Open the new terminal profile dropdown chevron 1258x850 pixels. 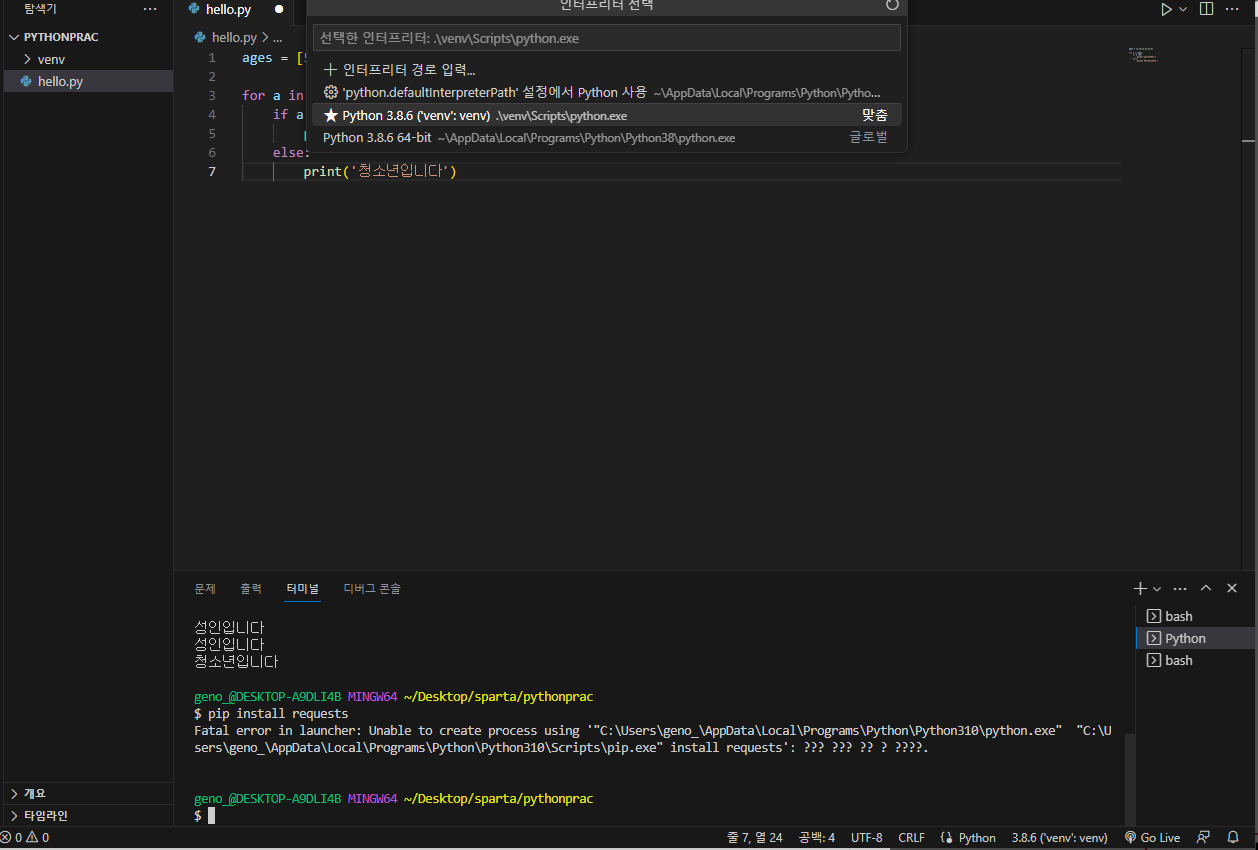pos(1157,589)
